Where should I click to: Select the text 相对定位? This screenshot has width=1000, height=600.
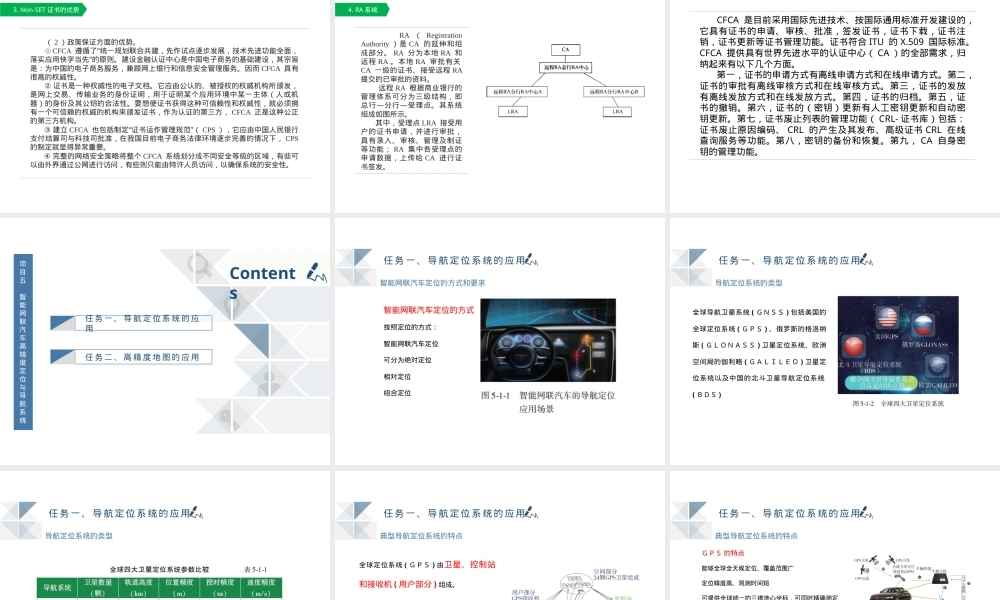[x=397, y=377]
